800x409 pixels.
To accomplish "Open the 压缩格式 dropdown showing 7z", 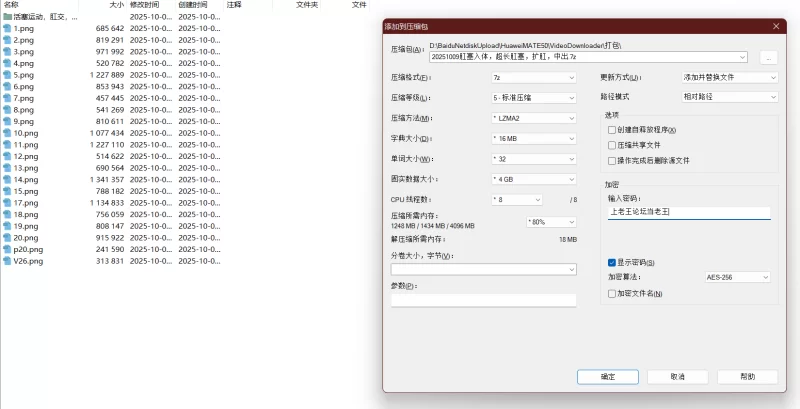I will pyautogui.click(x=534, y=78).
